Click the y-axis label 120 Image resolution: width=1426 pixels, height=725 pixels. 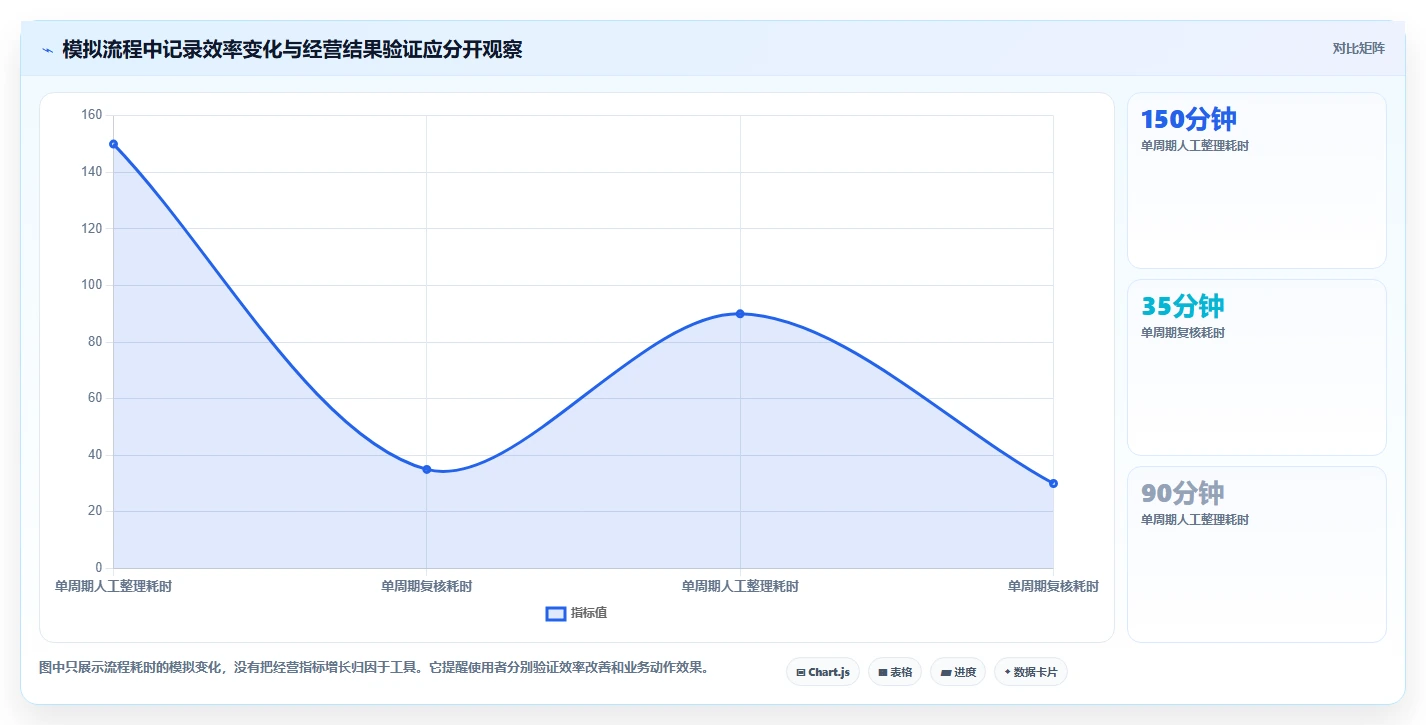point(92,228)
